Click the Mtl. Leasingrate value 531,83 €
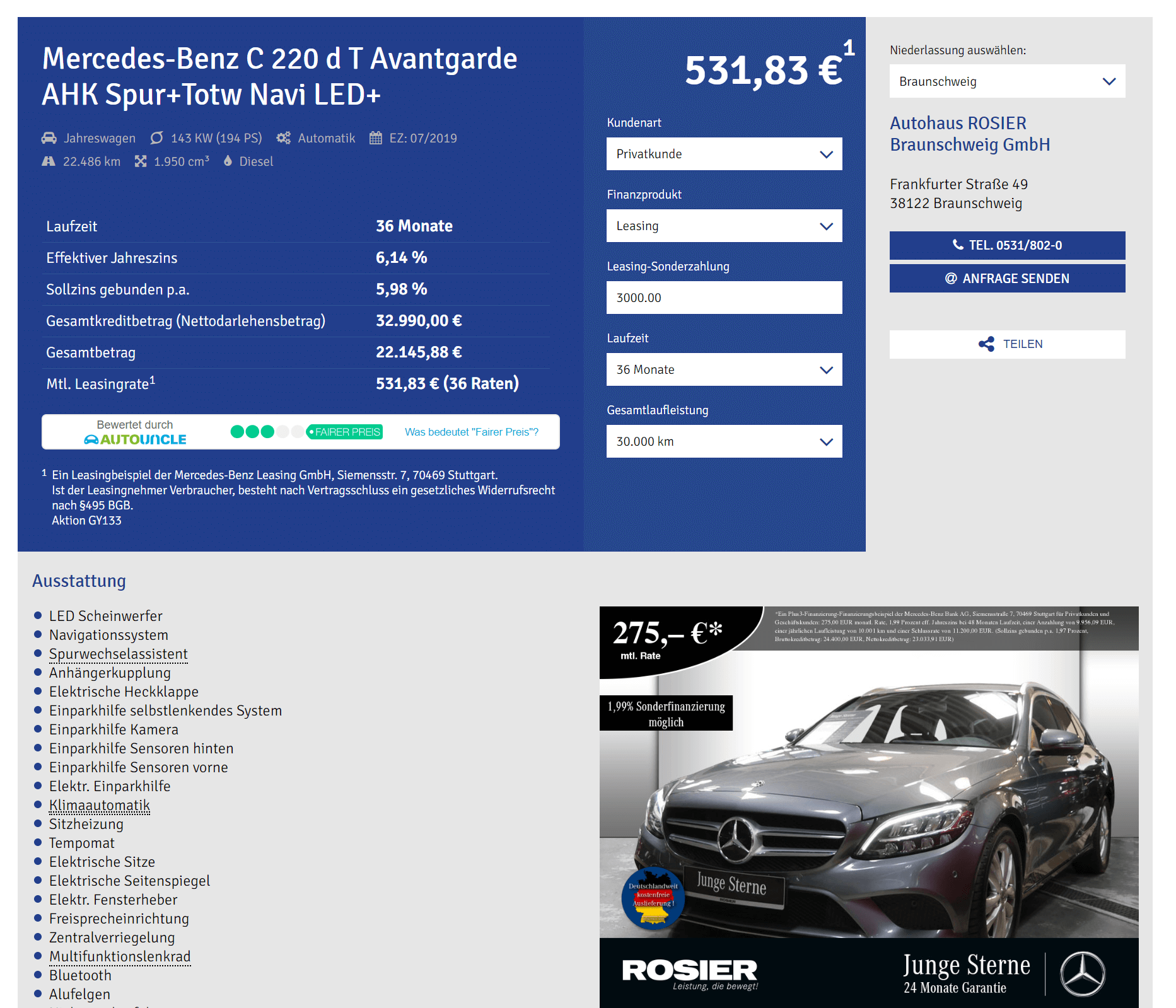Viewport: 1176px width, 1008px height. pyautogui.click(x=447, y=383)
